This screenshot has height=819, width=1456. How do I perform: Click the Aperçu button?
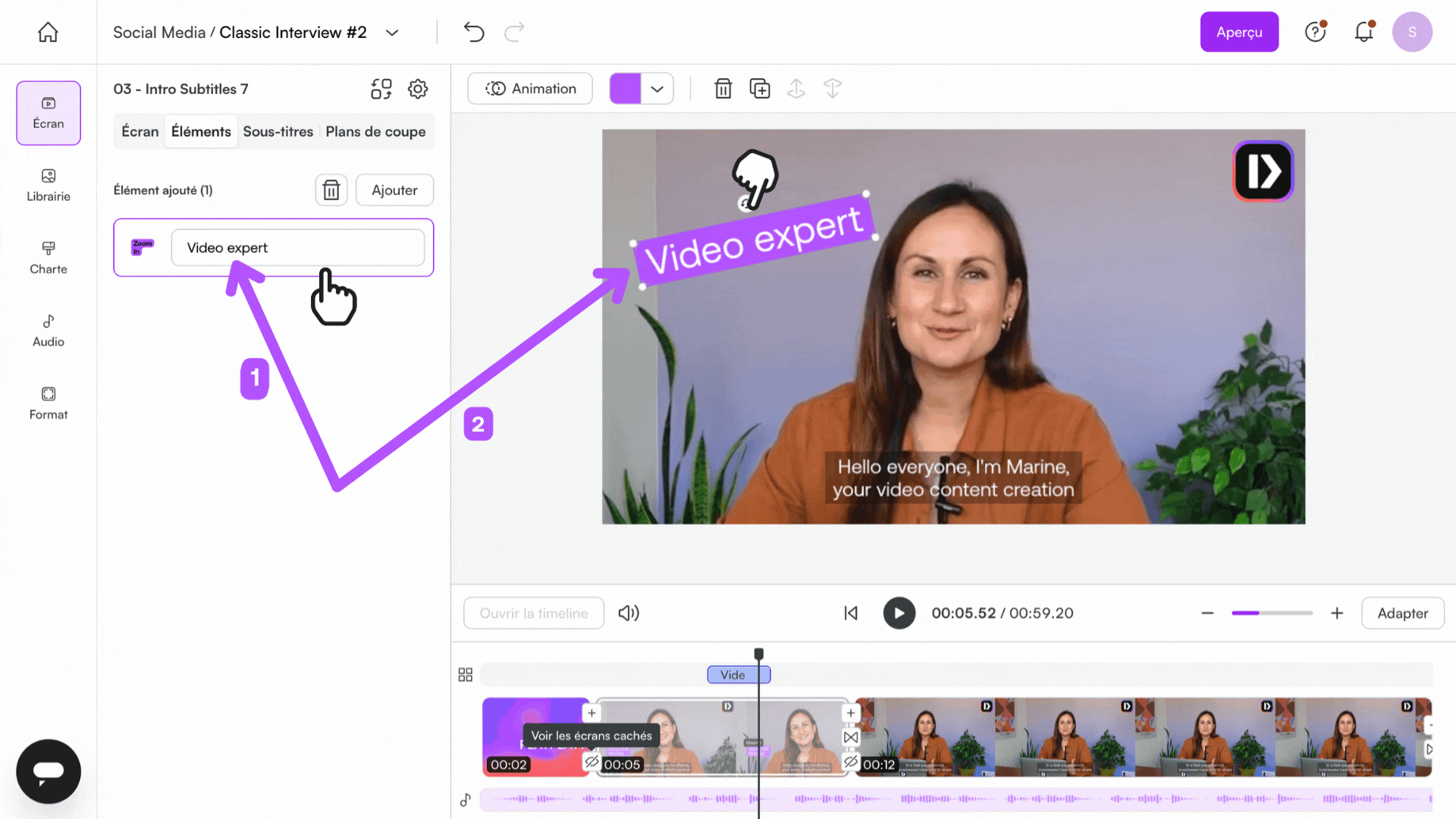(1238, 32)
